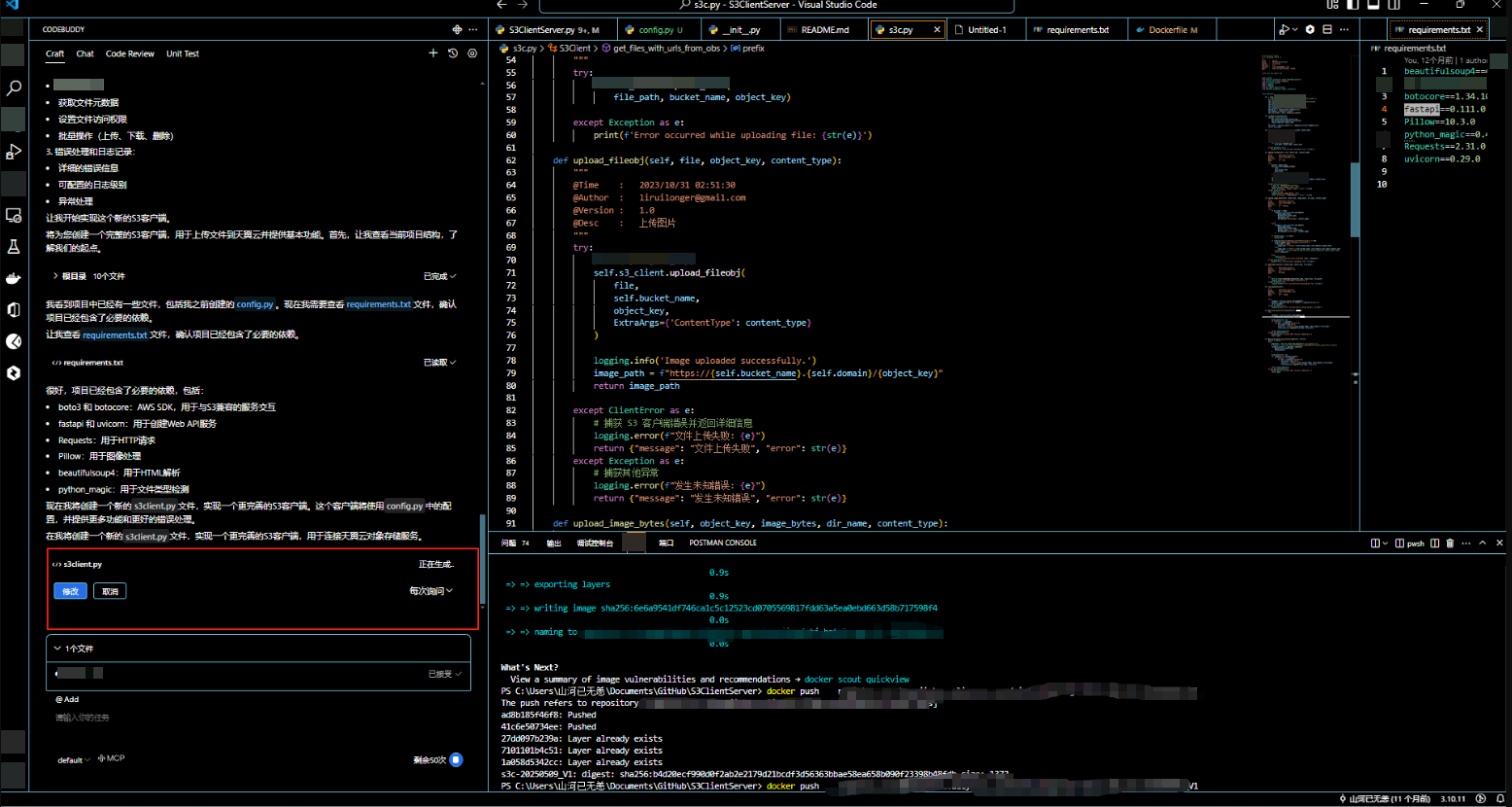This screenshot has width=1512, height=807.
Task: Click the 取消 button for s3client.py
Action: pyautogui.click(x=110, y=591)
